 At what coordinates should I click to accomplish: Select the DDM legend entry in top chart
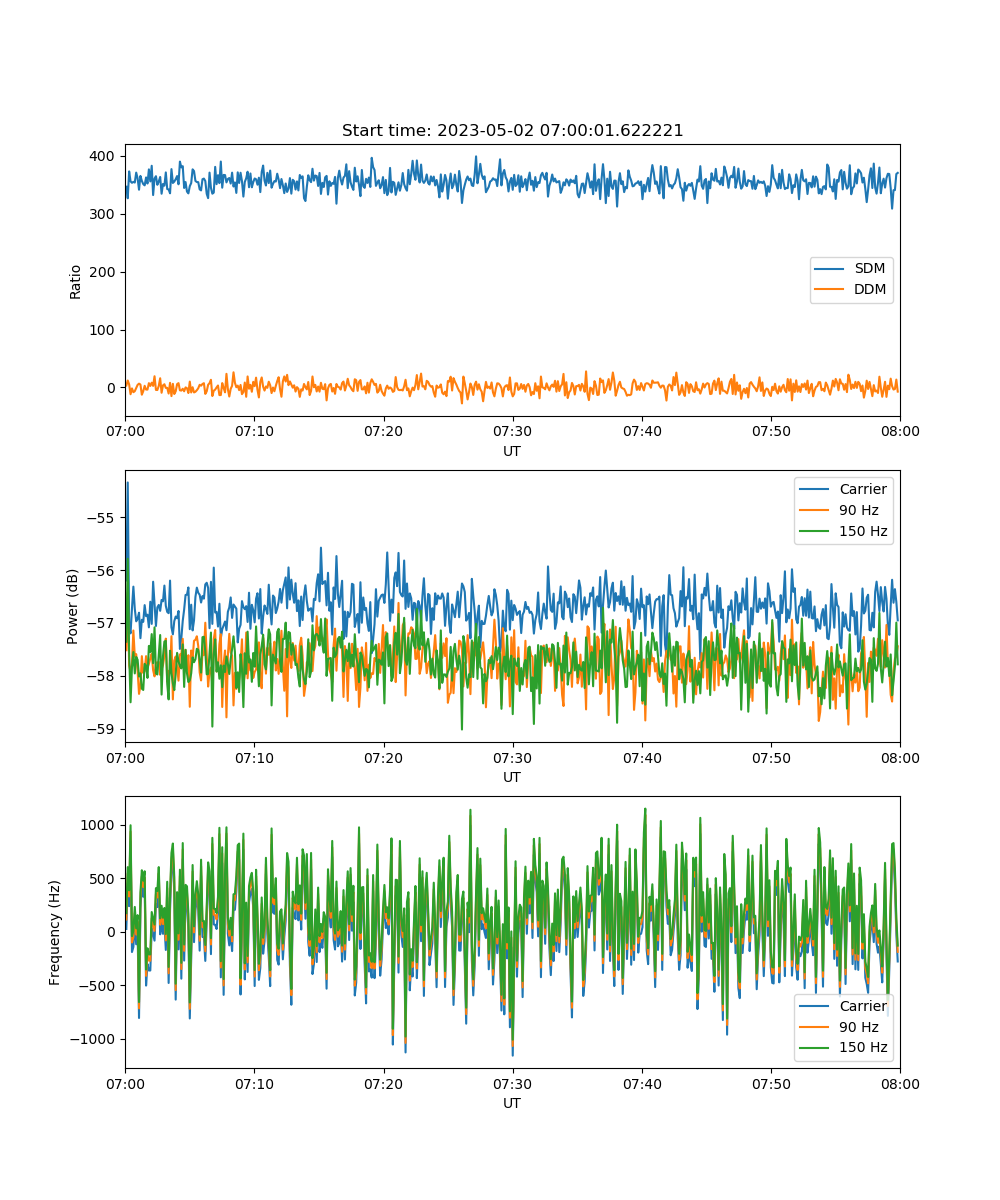point(852,290)
